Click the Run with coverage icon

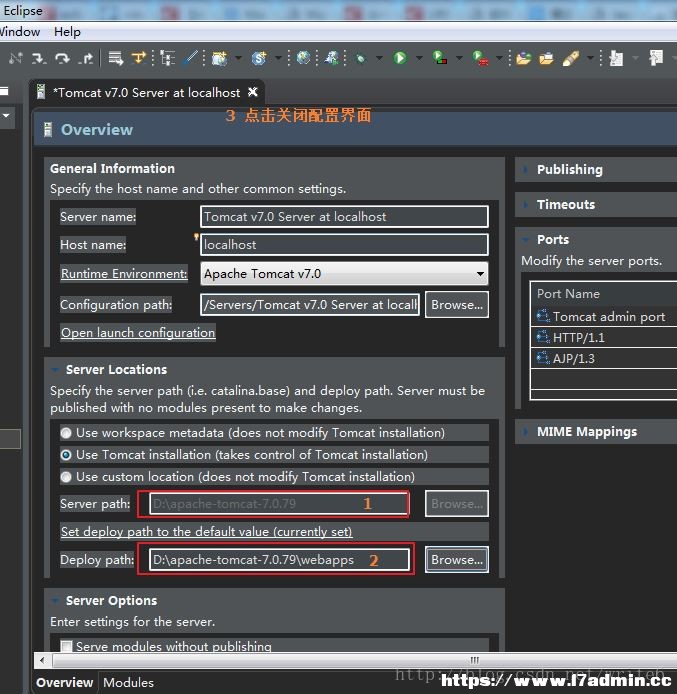[440, 58]
